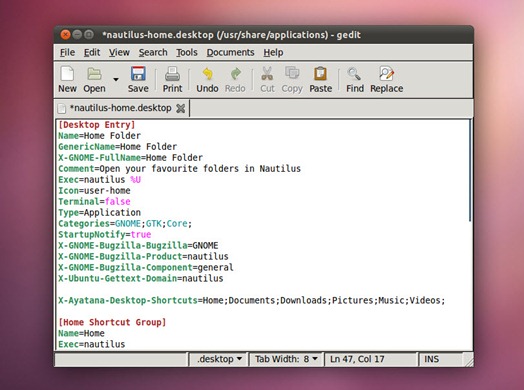This screenshot has width=524, height=390.
Task: Click the Copy icon
Action: (292, 73)
